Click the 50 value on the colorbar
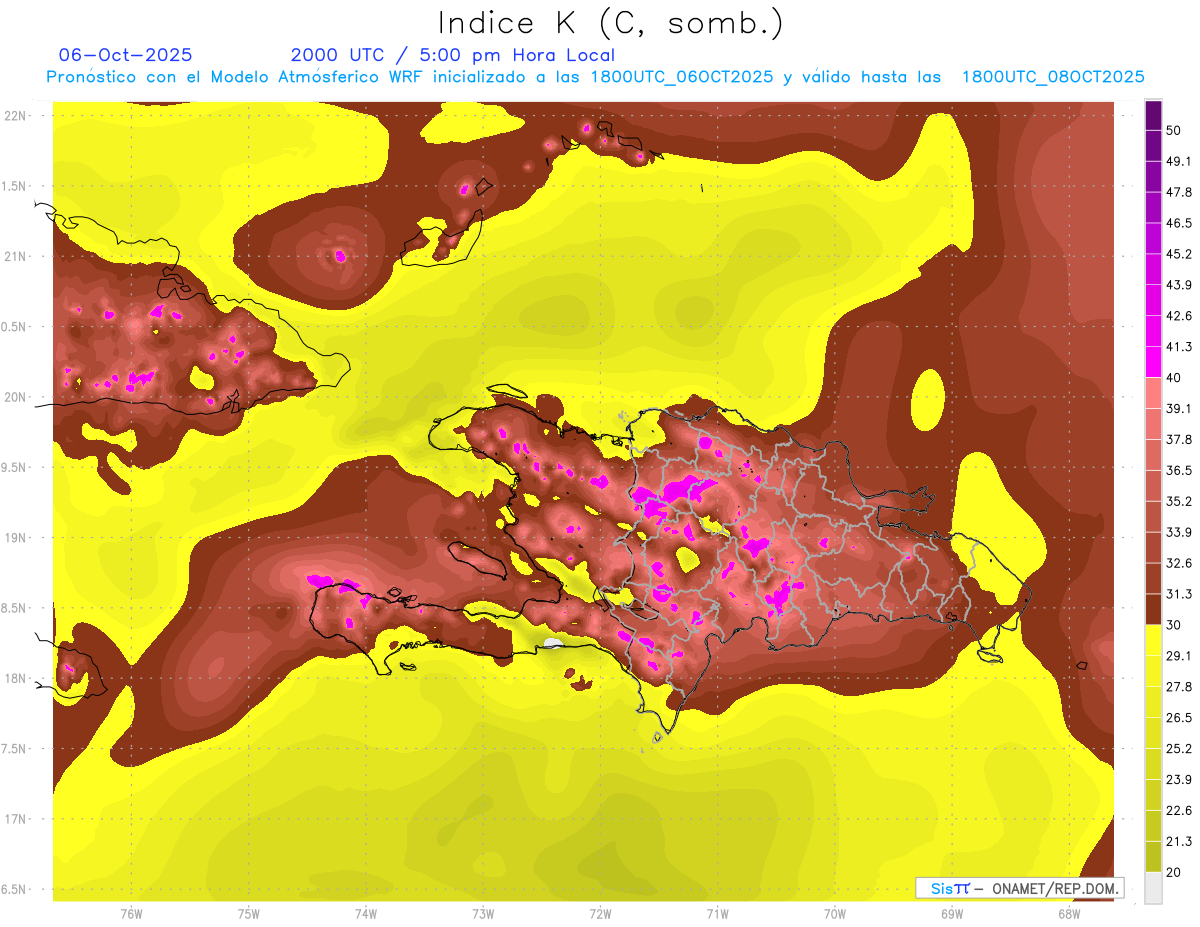 (1174, 130)
